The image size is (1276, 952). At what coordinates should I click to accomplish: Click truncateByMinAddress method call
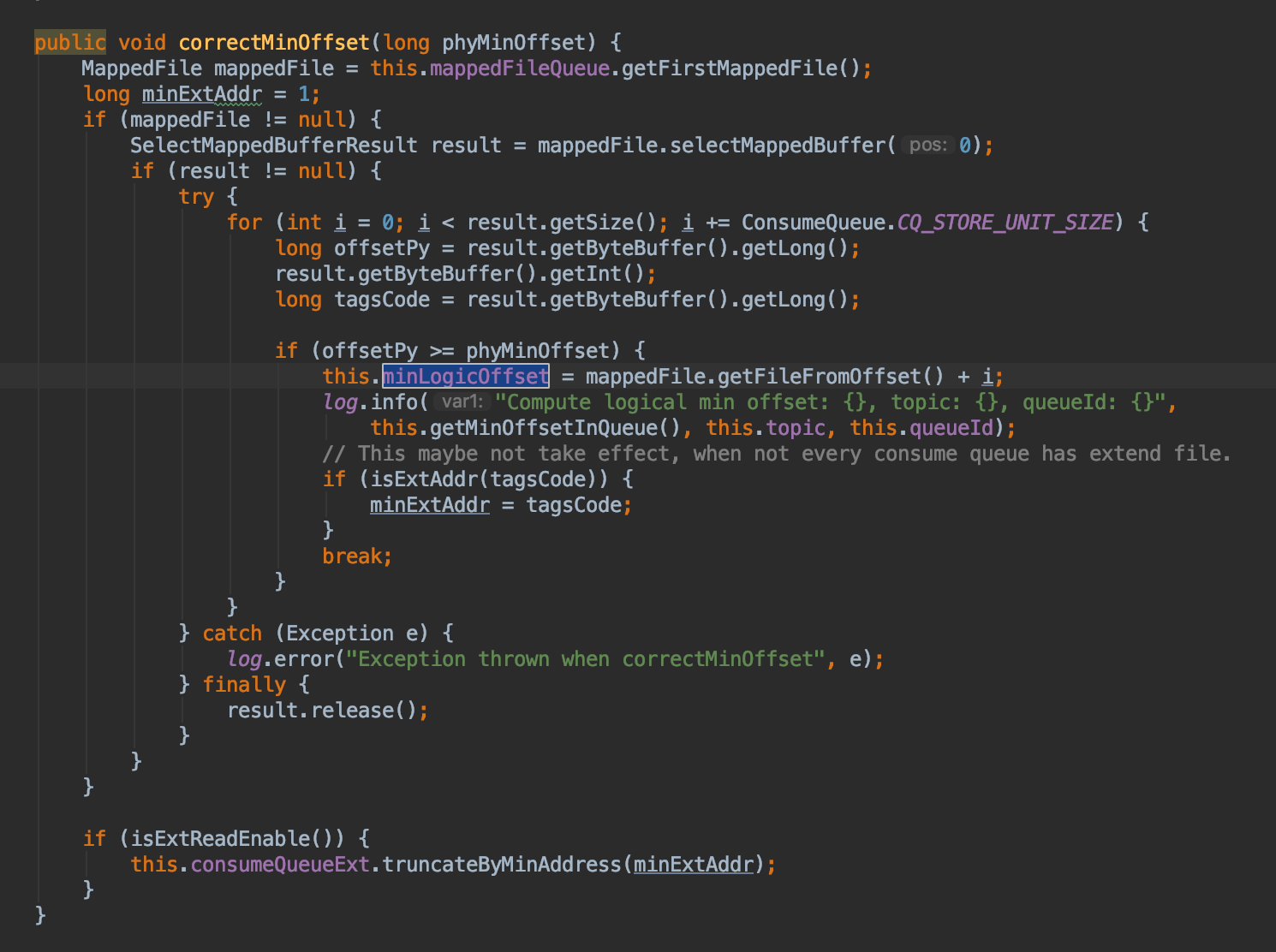pos(501,865)
